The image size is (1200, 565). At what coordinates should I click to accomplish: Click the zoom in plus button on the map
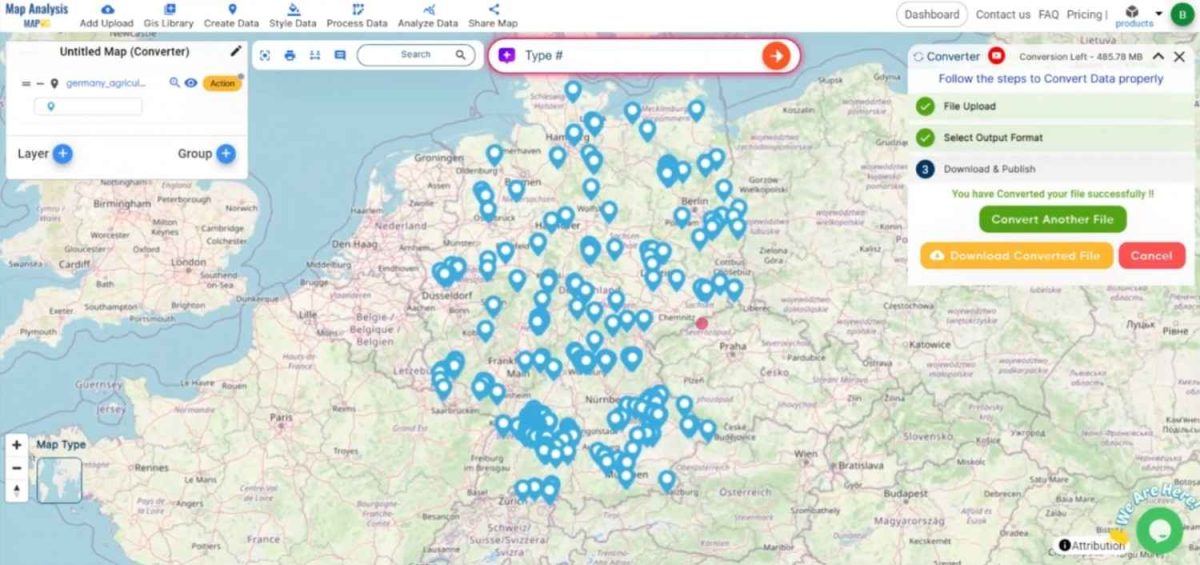click(17, 445)
